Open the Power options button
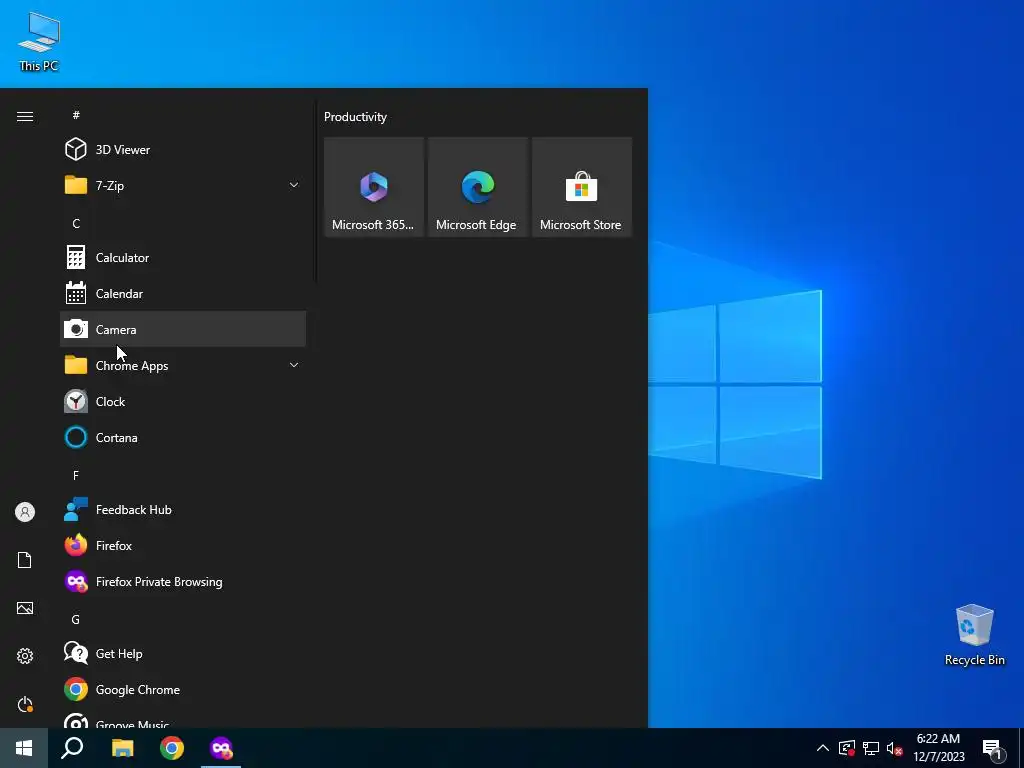 (x=25, y=704)
